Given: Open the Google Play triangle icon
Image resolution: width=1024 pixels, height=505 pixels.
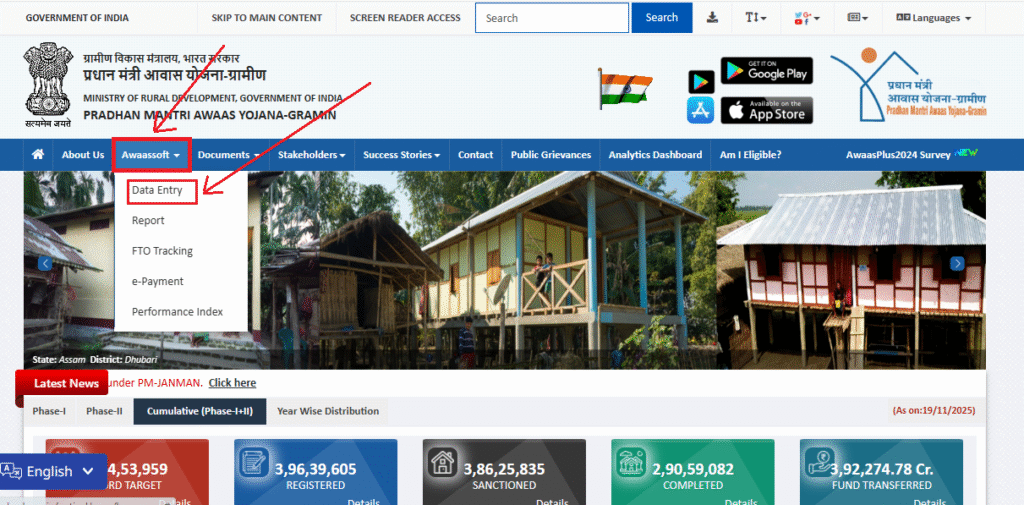Looking at the screenshot, I should [701, 82].
